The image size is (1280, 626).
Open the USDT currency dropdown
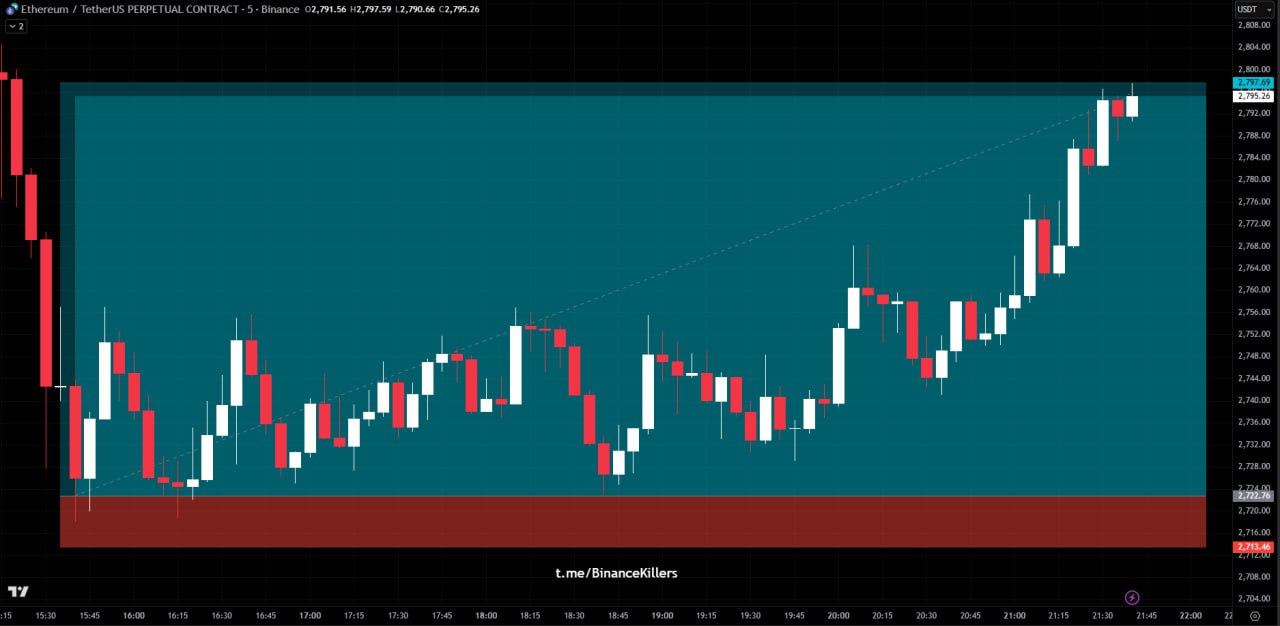tap(1250, 9)
